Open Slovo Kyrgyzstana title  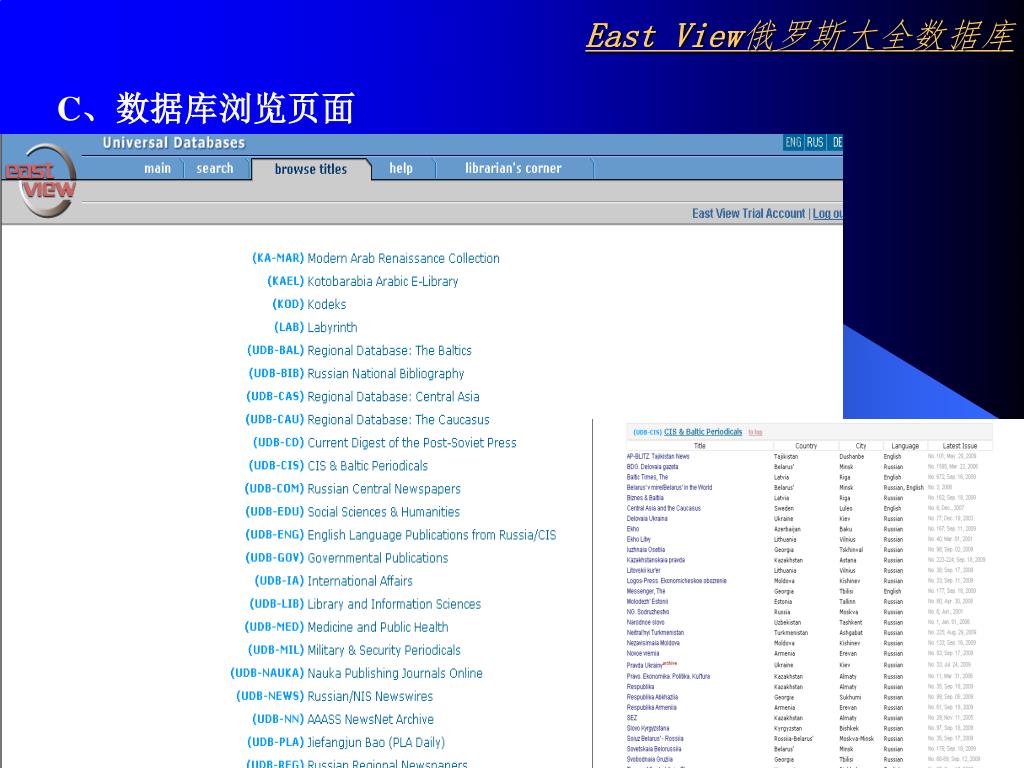(x=648, y=728)
